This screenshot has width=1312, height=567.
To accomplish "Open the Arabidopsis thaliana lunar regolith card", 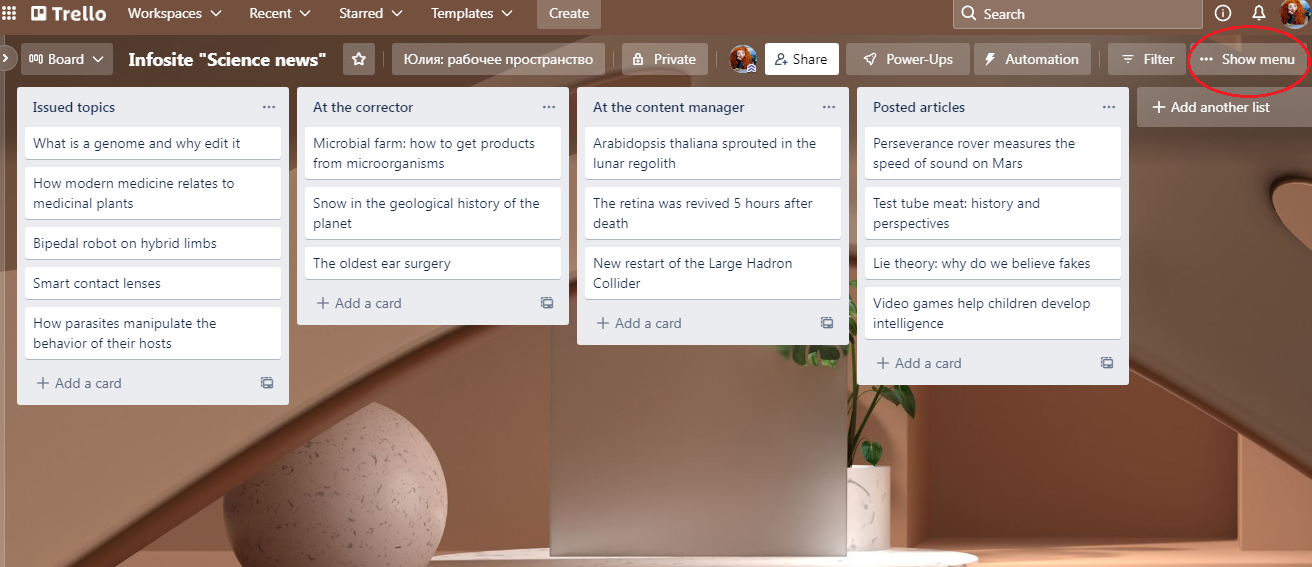I will coord(713,153).
